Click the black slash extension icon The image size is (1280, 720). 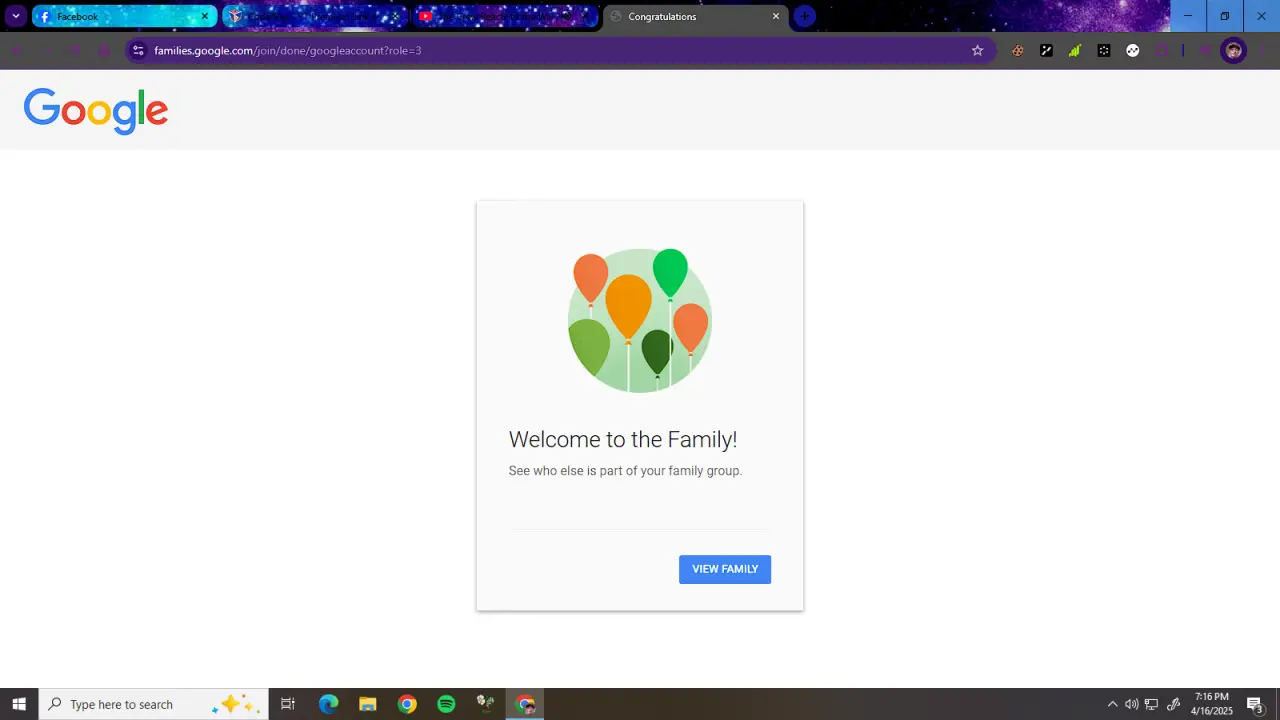(x=1046, y=50)
